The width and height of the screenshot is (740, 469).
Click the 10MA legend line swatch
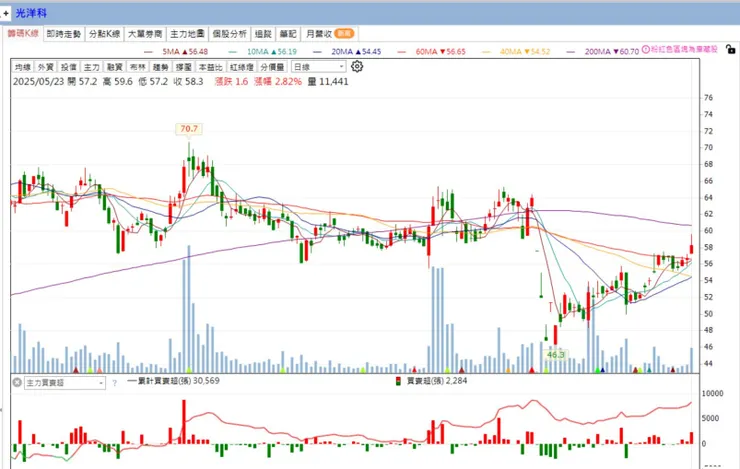pyautogui.click(x=233, y=52)
